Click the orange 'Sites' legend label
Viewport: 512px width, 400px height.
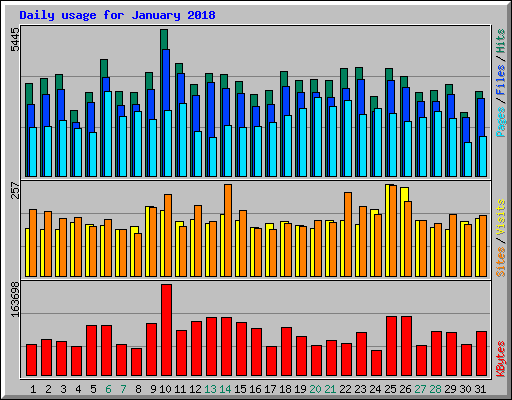pos(500,262)
